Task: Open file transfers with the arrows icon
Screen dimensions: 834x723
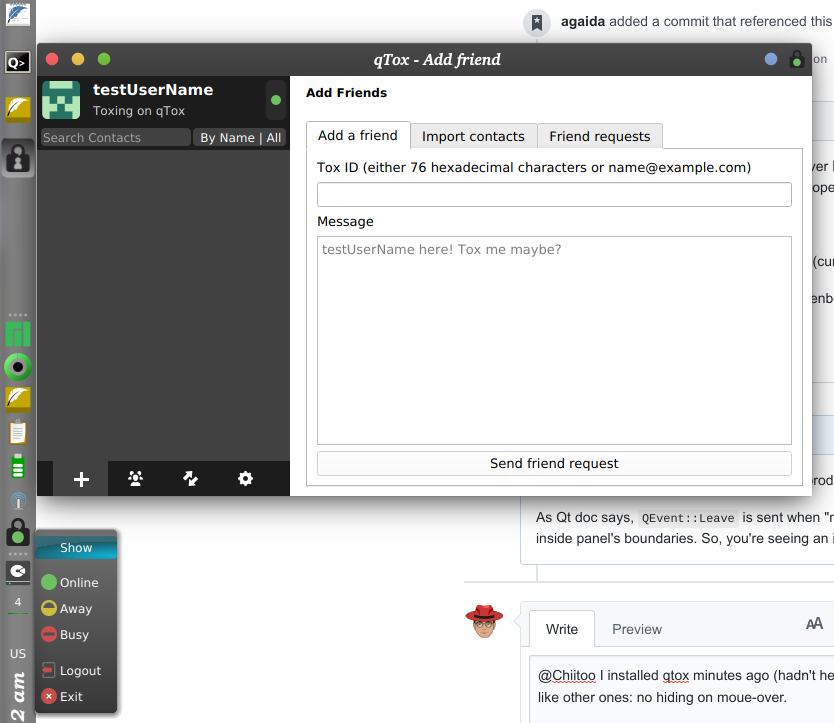Action: pos(190,479)
